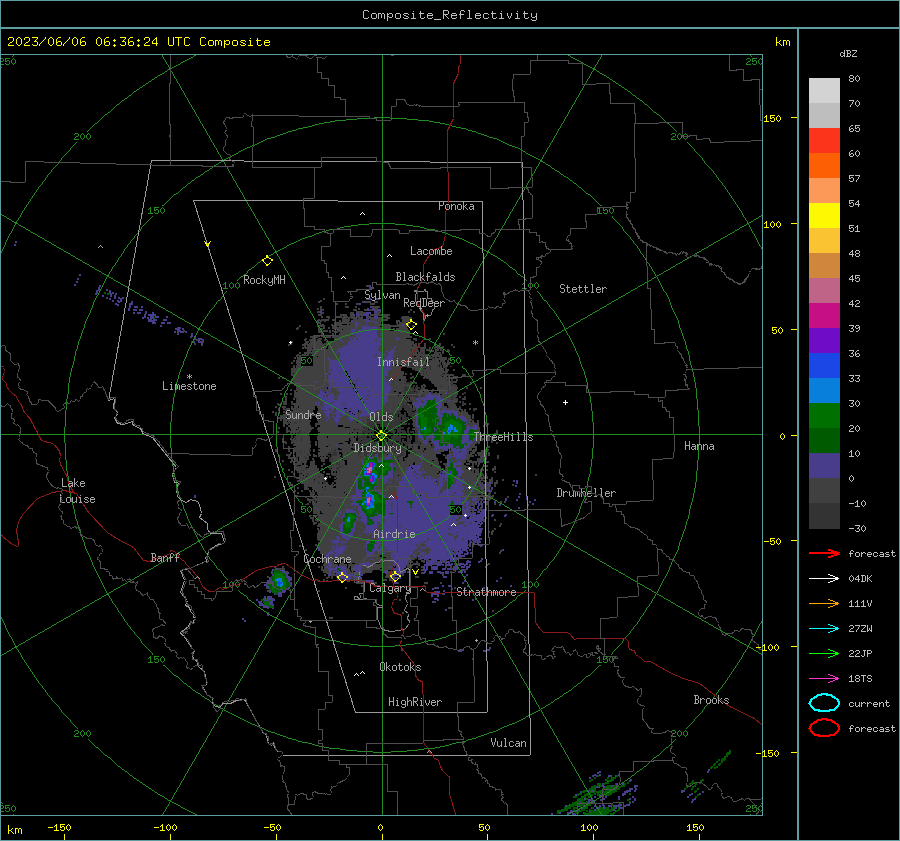Click the storm cell west of Cochrane
The width and height of the screenshot is (900, 841).
point(279,582)
